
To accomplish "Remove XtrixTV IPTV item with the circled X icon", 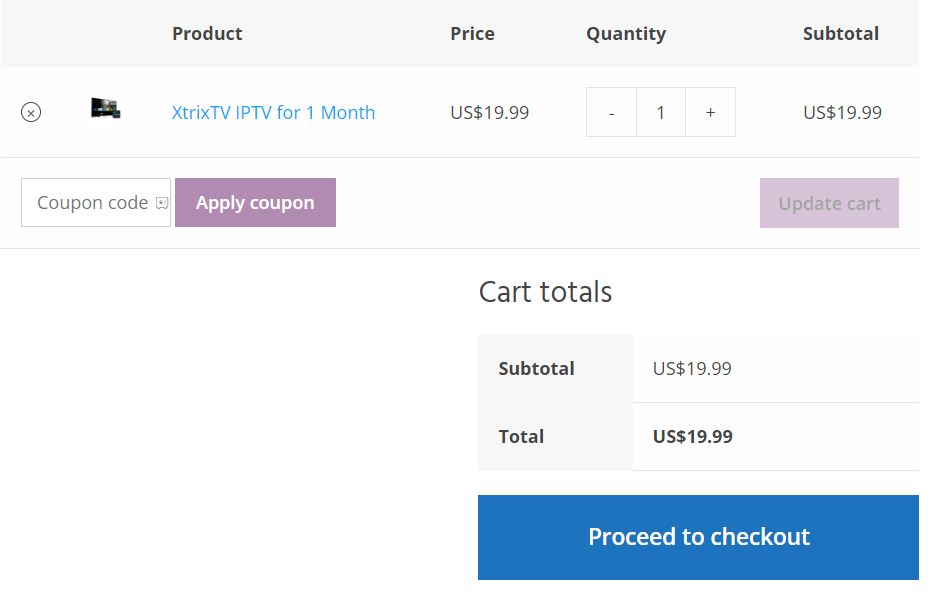I will 30,112.
